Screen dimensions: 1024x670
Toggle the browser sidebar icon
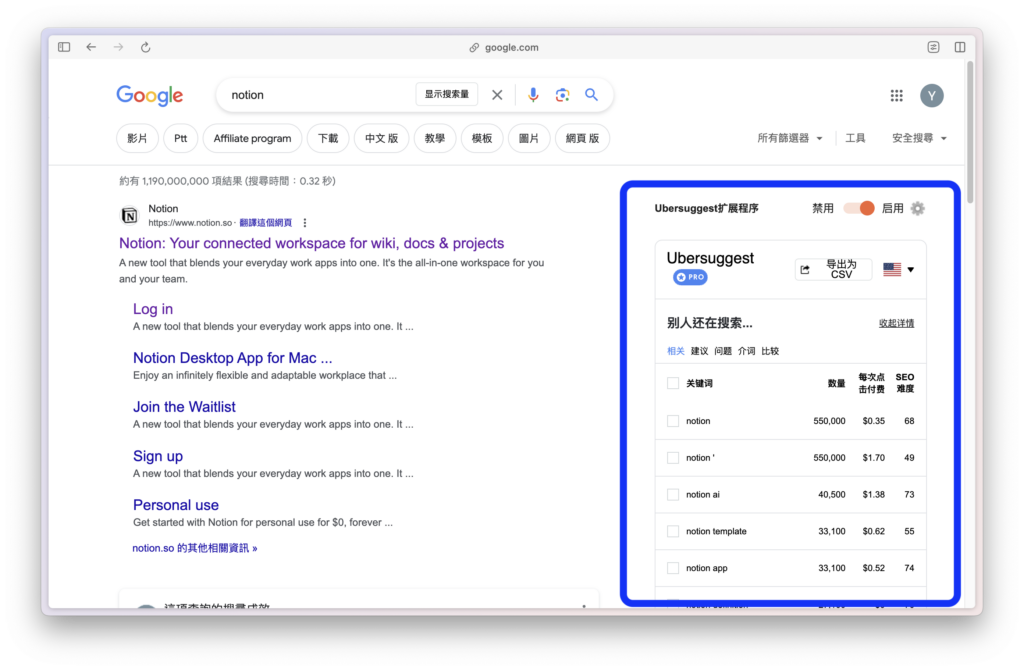(64, 47)
